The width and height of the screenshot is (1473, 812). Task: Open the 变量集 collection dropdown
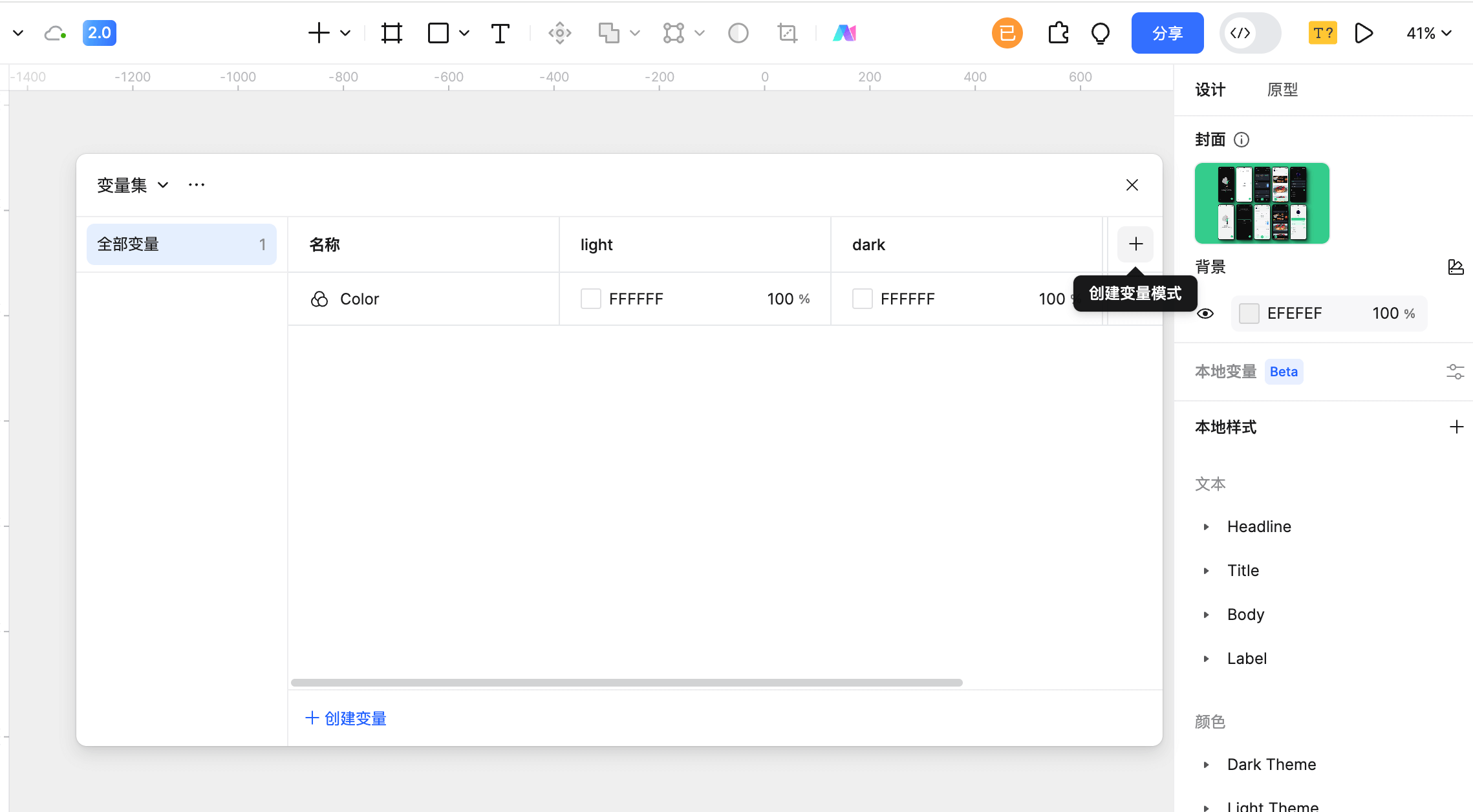point(133,186)
